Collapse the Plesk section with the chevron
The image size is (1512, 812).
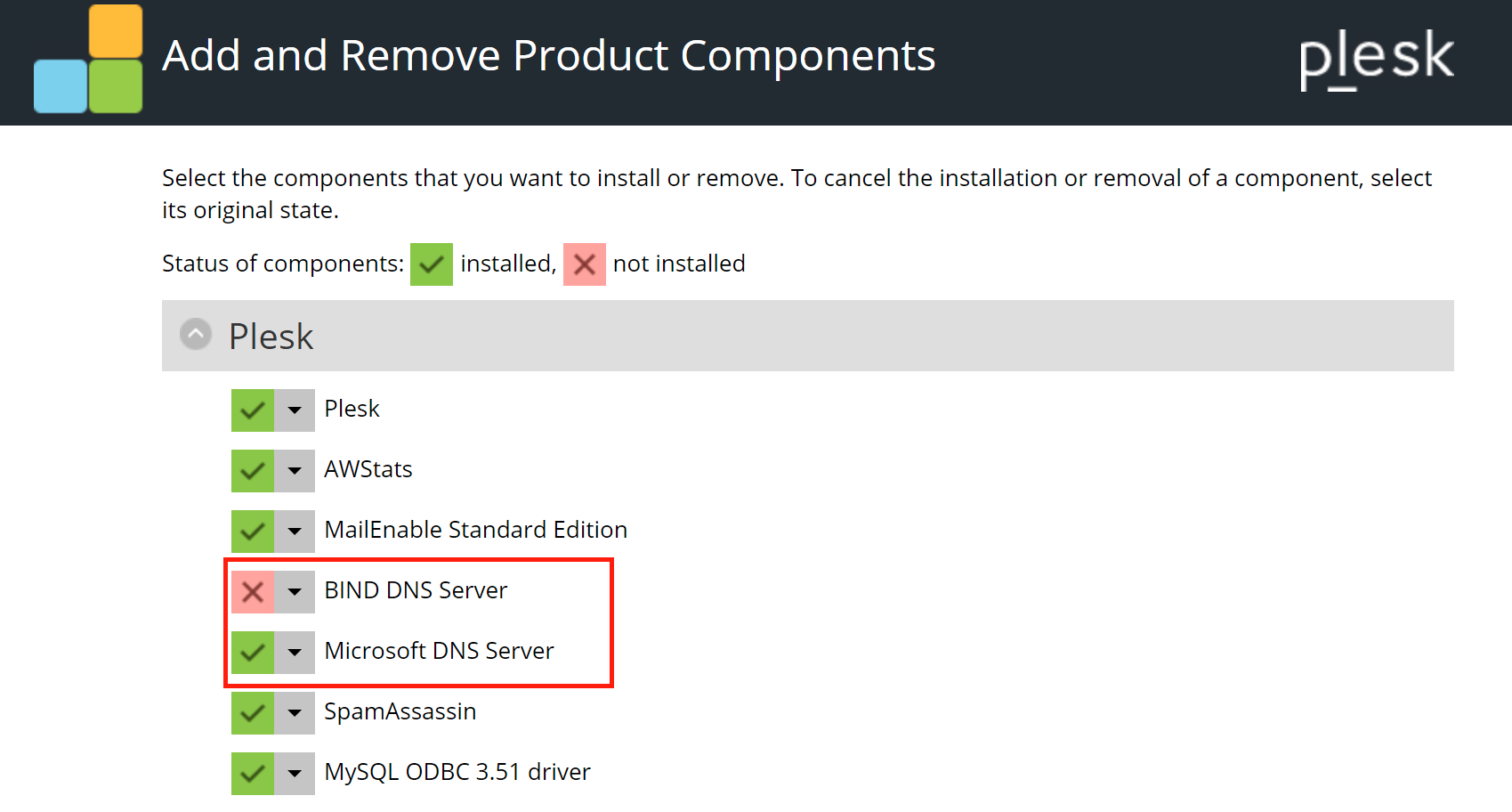click(196, 335)
